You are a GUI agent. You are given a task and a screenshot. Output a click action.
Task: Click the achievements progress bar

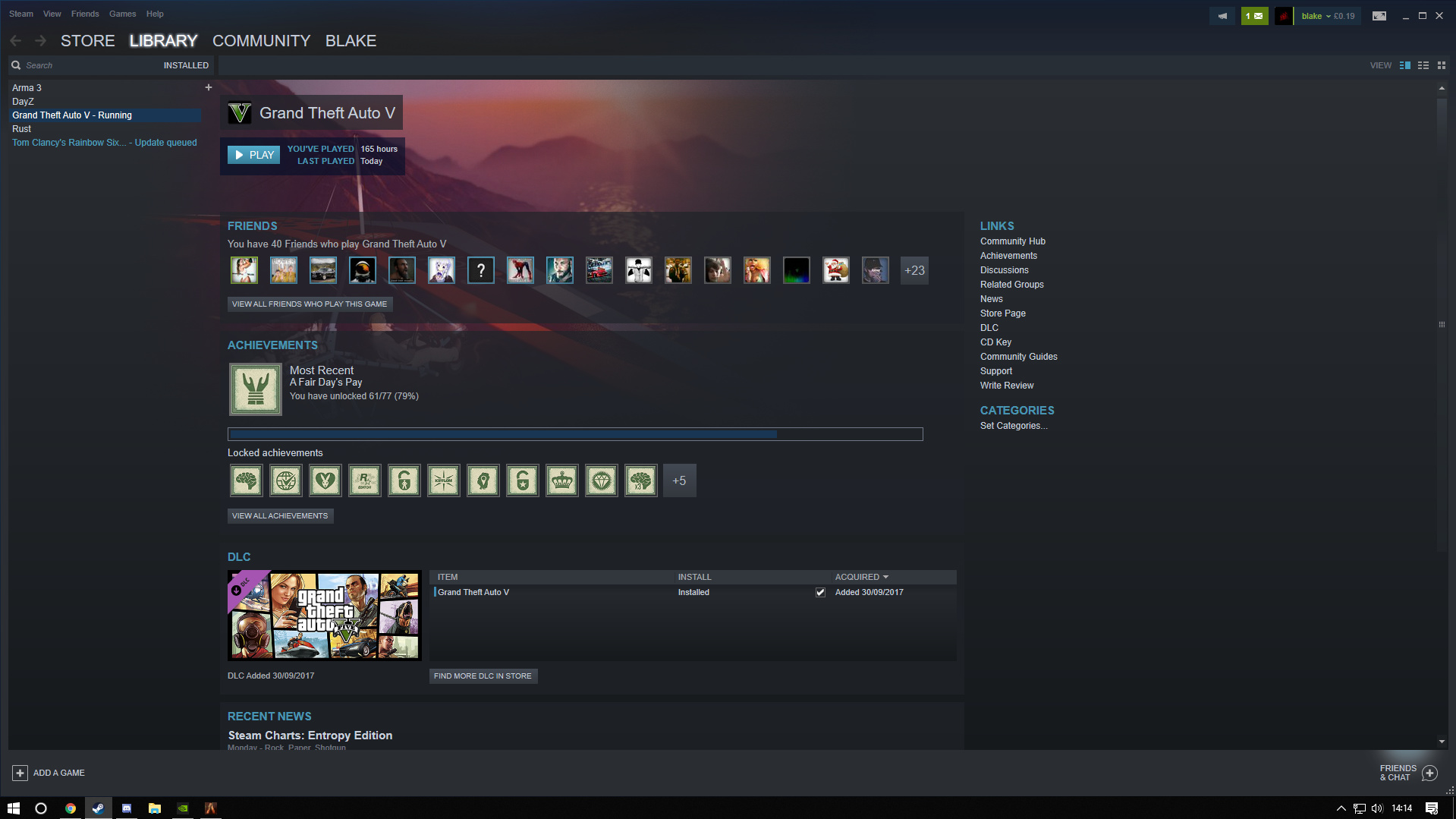click(575, 434)
